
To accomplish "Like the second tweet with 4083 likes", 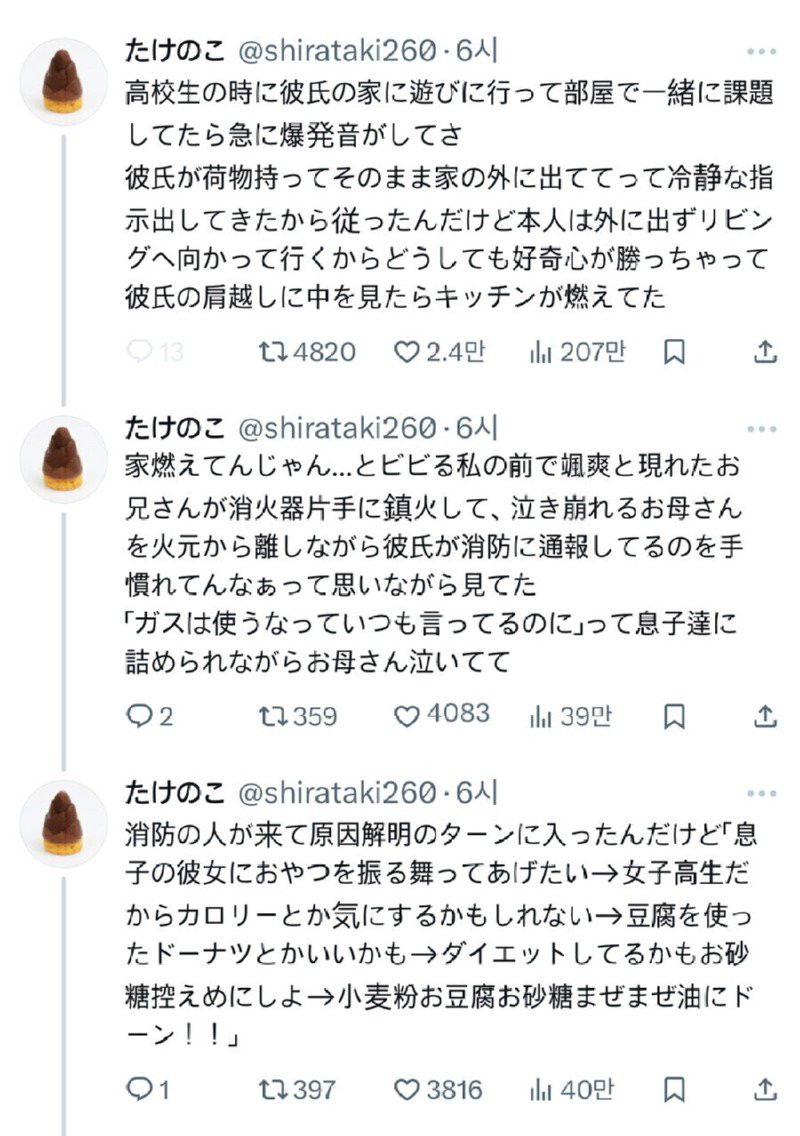I will (405, 715).
